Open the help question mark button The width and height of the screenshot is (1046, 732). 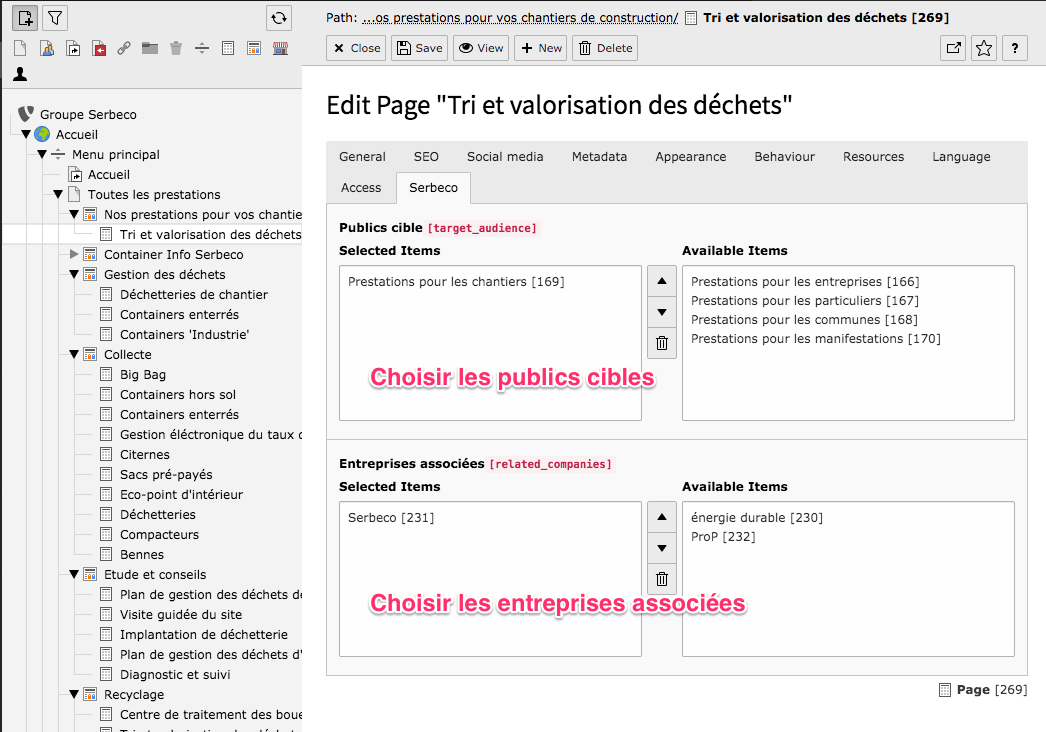(1016, 48)
